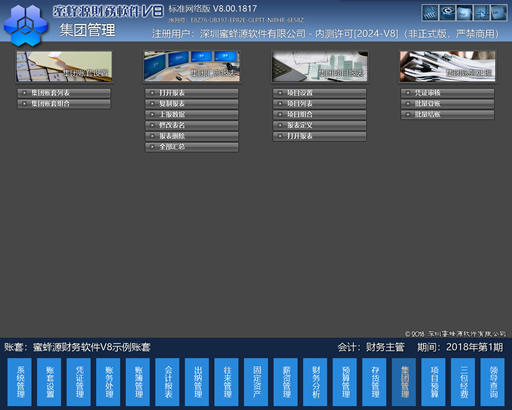
Task: Choose 上报数据 in the report list
Action: point(192,115)
